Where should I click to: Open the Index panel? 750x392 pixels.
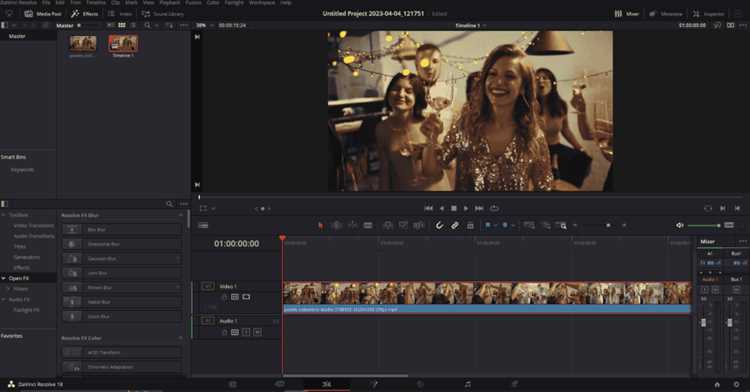click(120, 14)
